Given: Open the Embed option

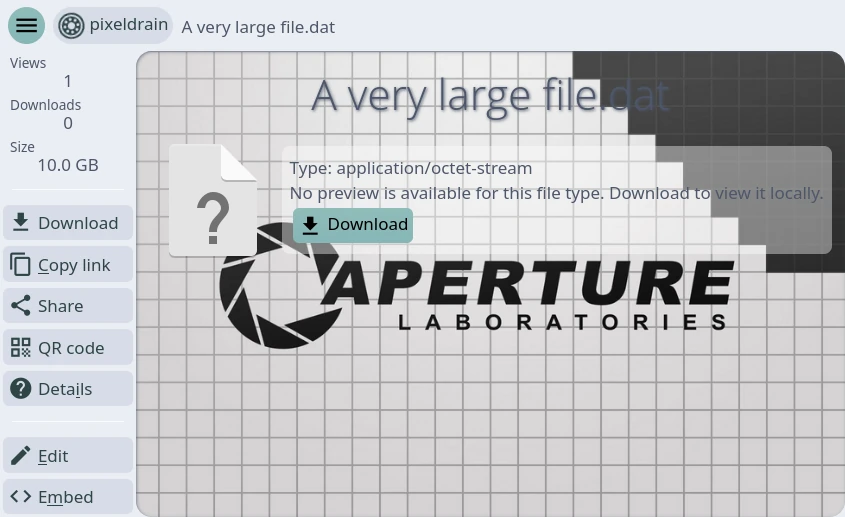Looking at the screenshot, I should [66, 497].
